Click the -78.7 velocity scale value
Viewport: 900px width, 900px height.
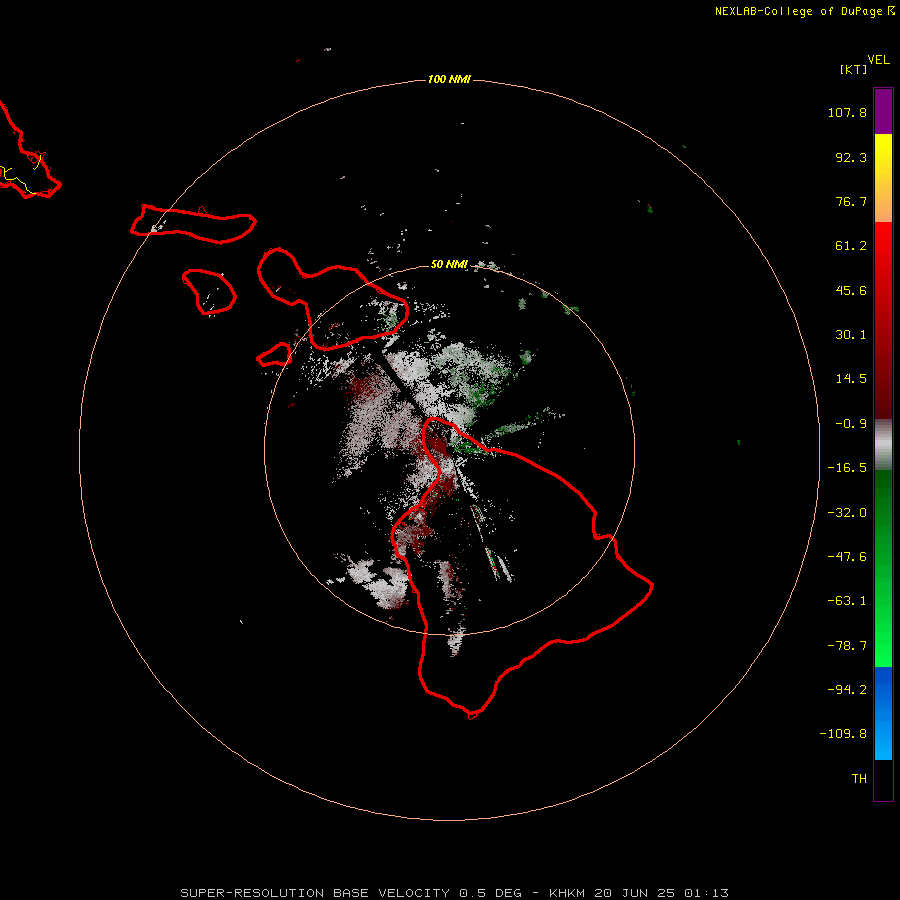(x=847, y=646)
